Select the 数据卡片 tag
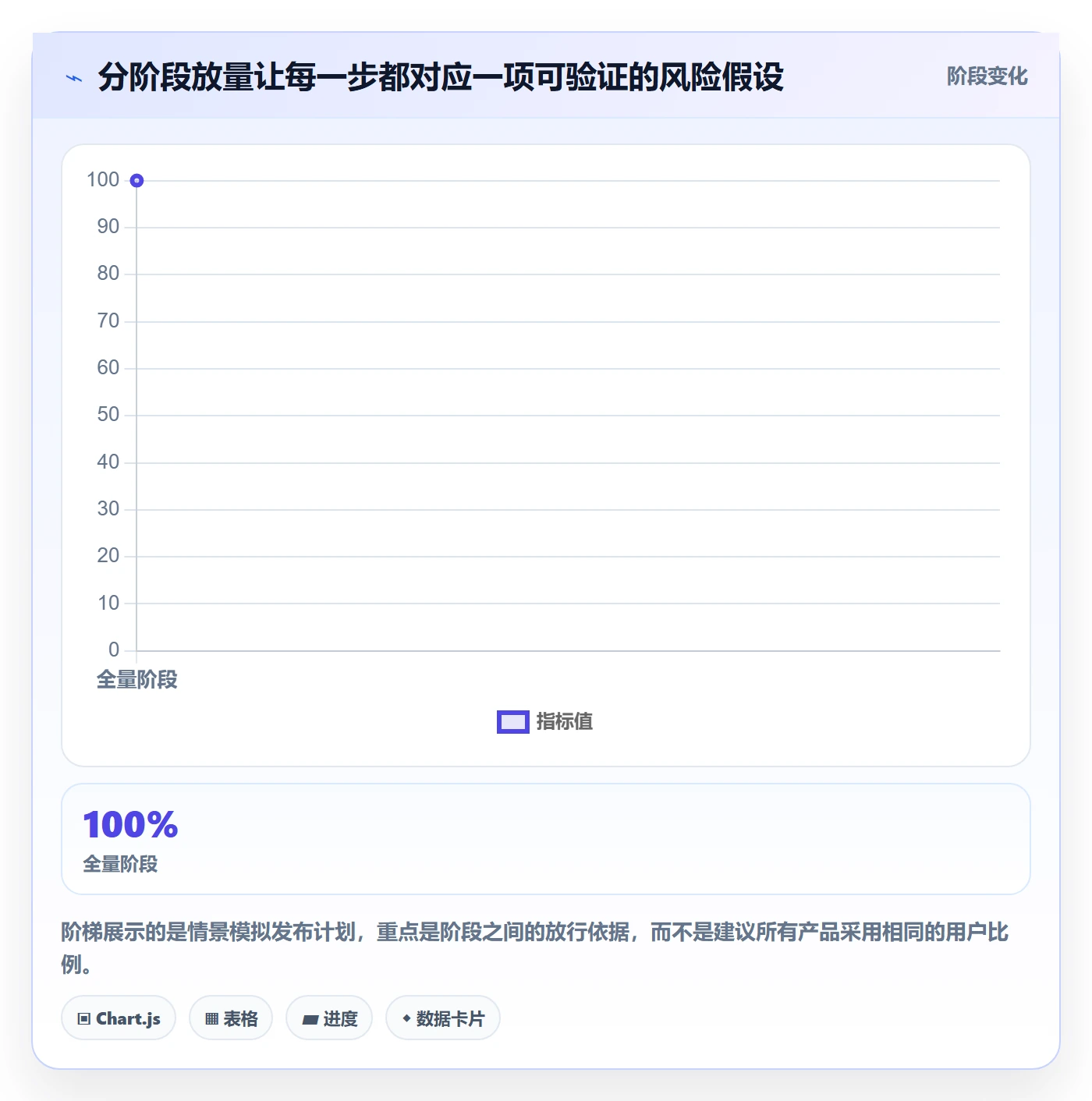The image size is (1092, 1101). (443, 1018)
